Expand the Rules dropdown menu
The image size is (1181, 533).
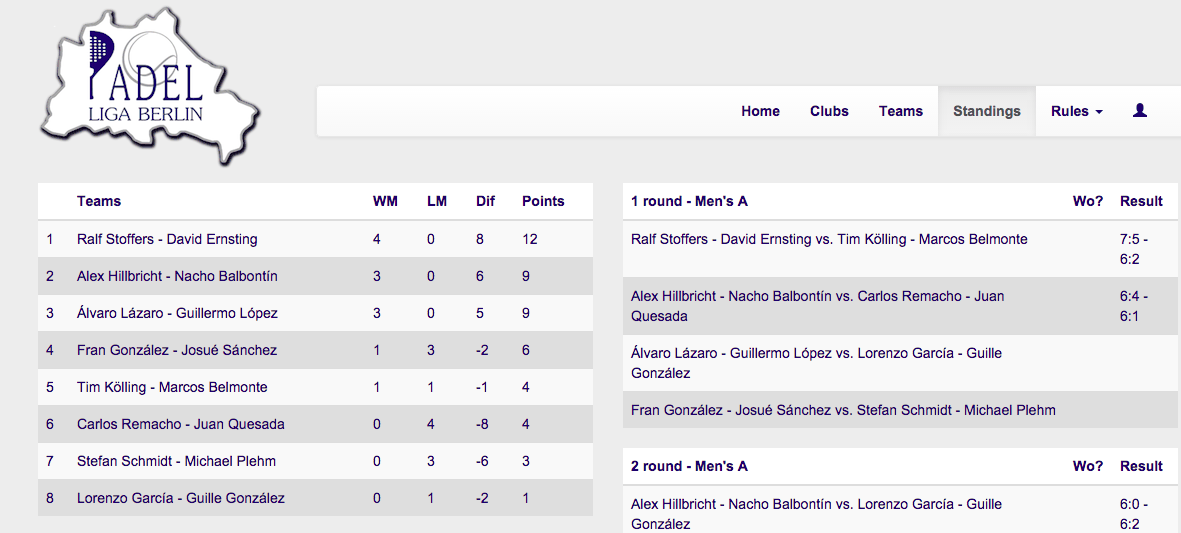tap(1077, 111)
